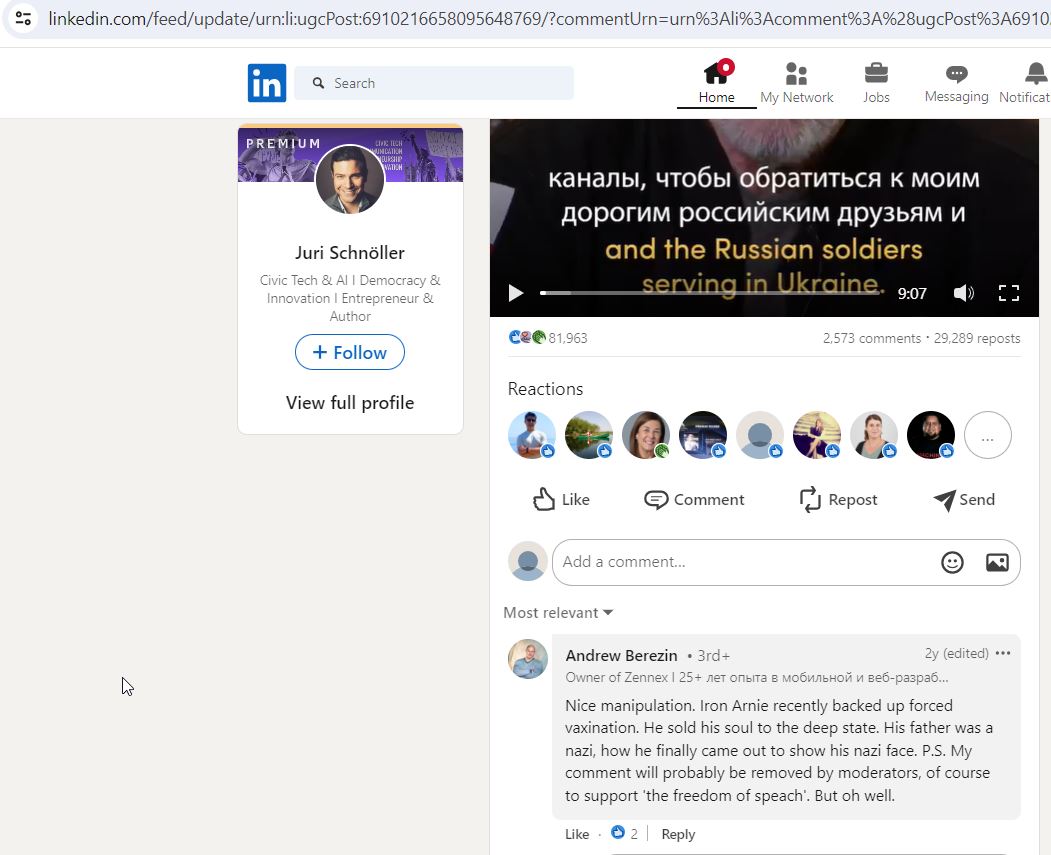Open first reactor's avatar in Reactions
This screenshot has height=855, width=1051.
532,435
